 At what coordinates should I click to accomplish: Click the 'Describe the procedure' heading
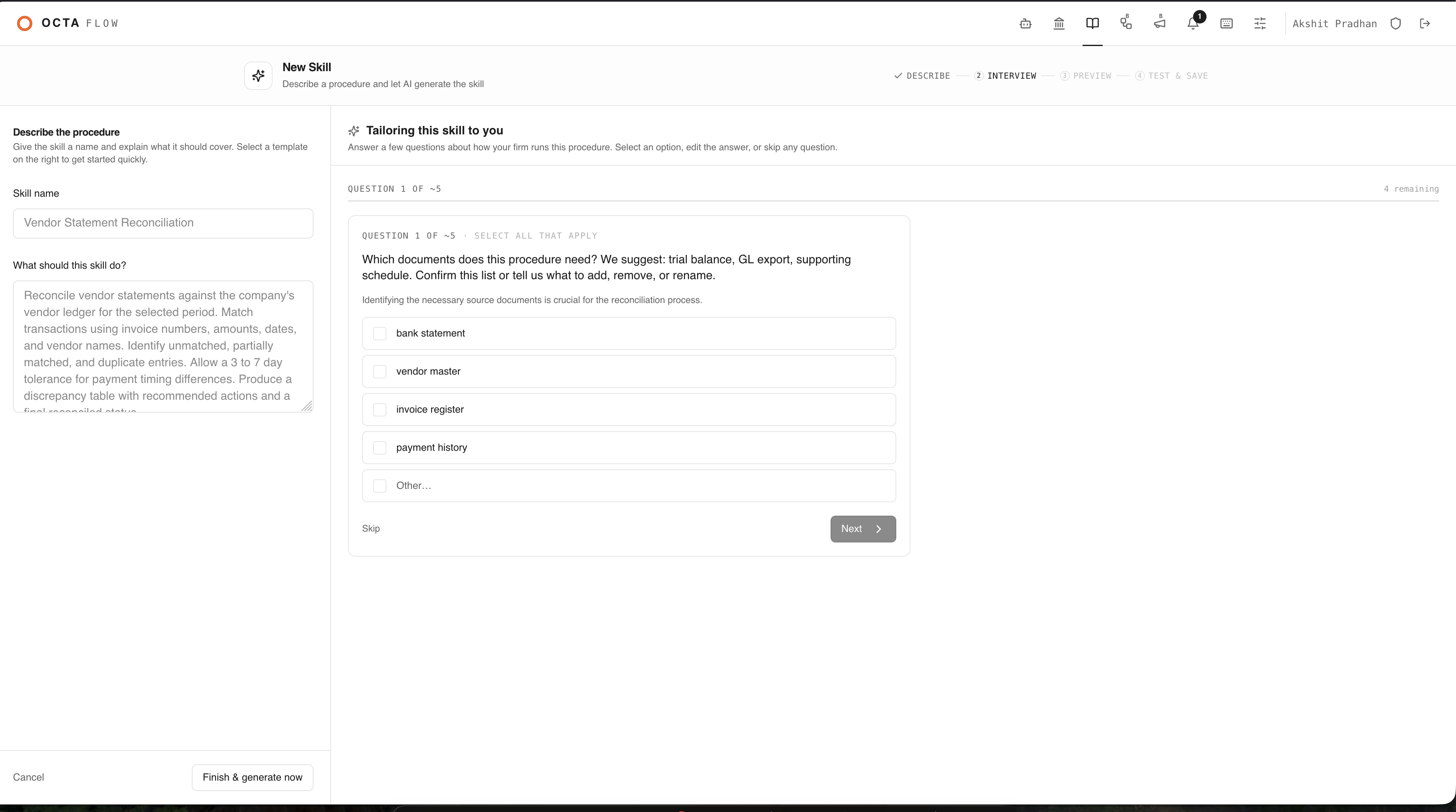(66, 132)
